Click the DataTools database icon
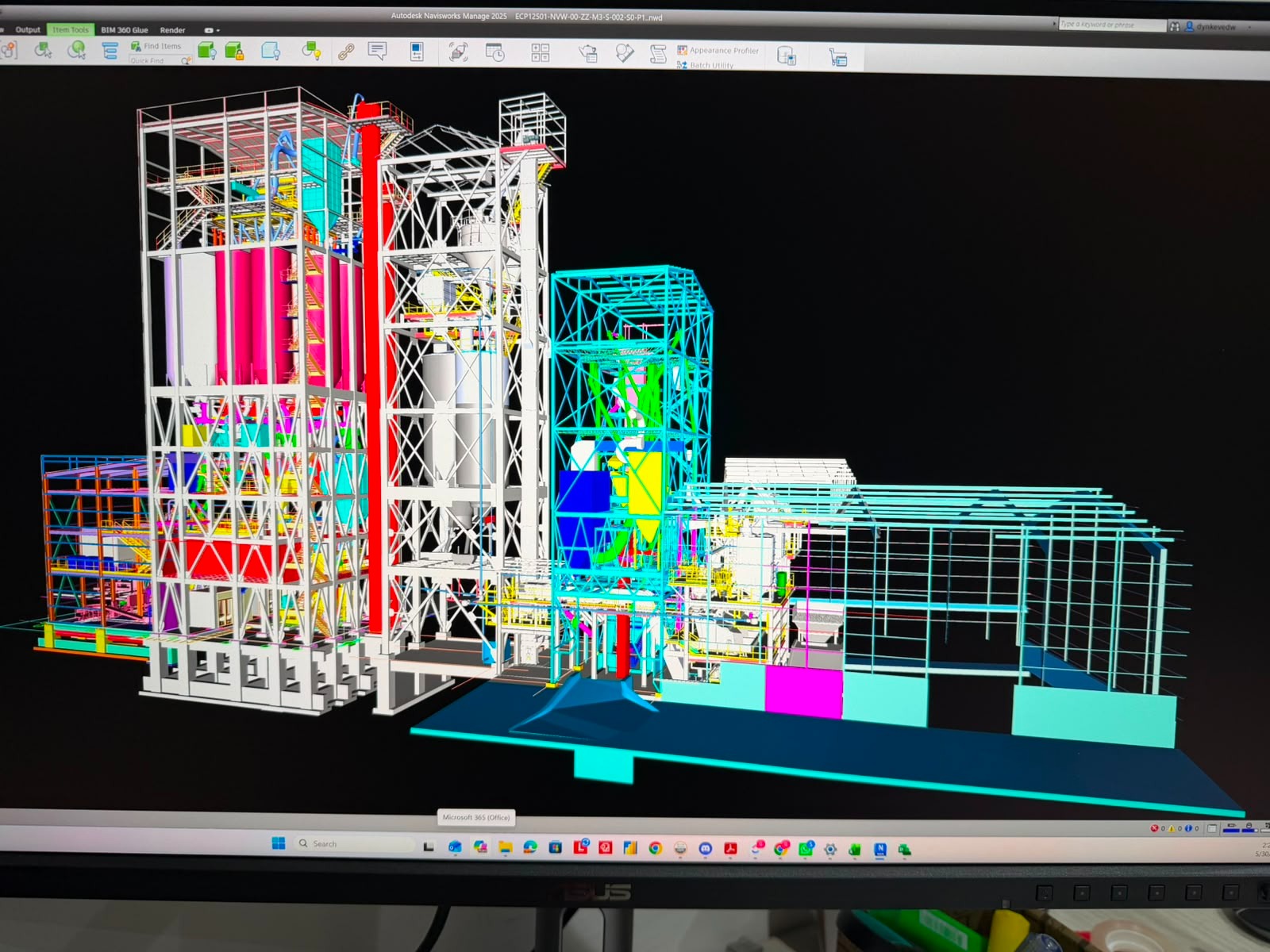1270x952 pixels. point(787,56)
